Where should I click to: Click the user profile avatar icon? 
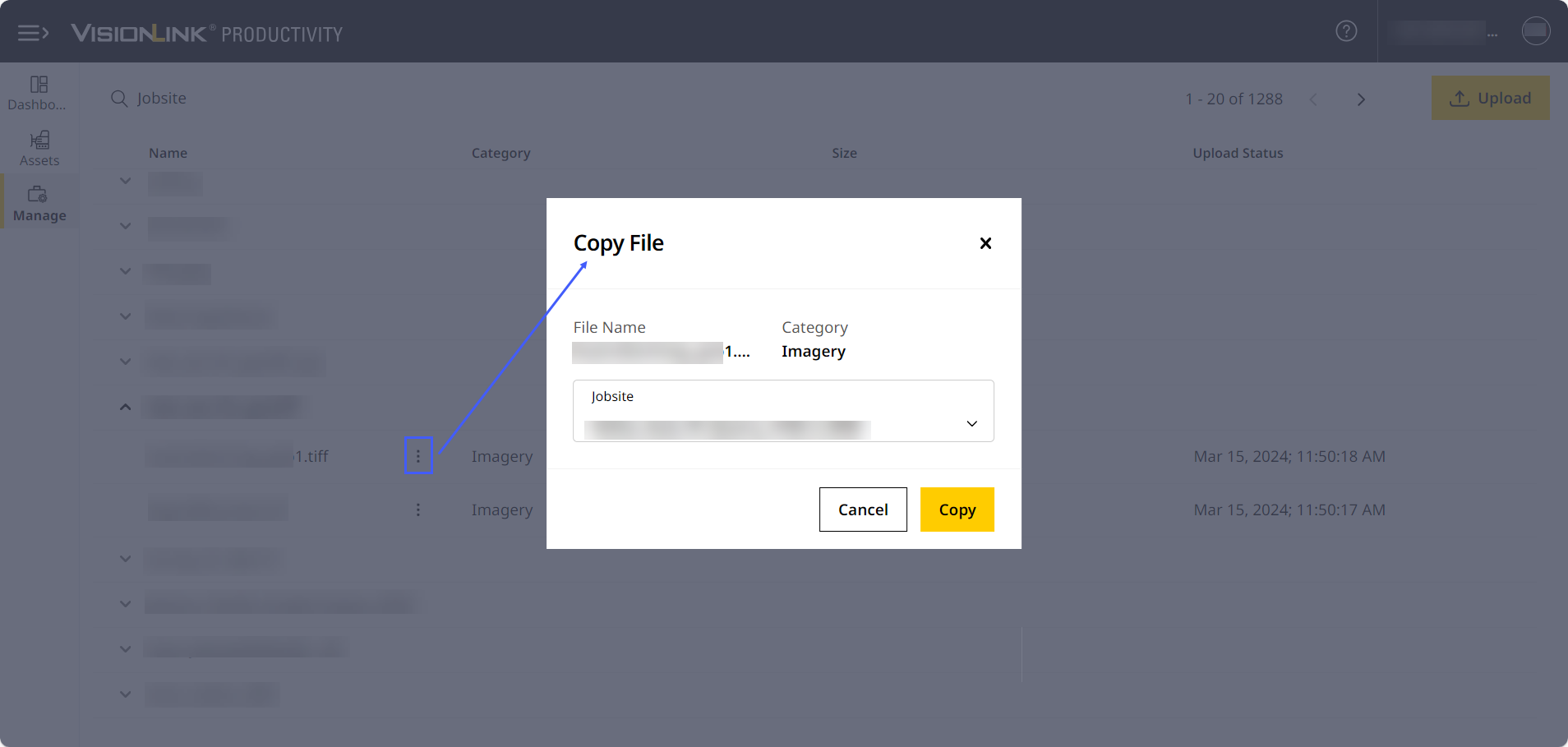[x=1535, y=31]
